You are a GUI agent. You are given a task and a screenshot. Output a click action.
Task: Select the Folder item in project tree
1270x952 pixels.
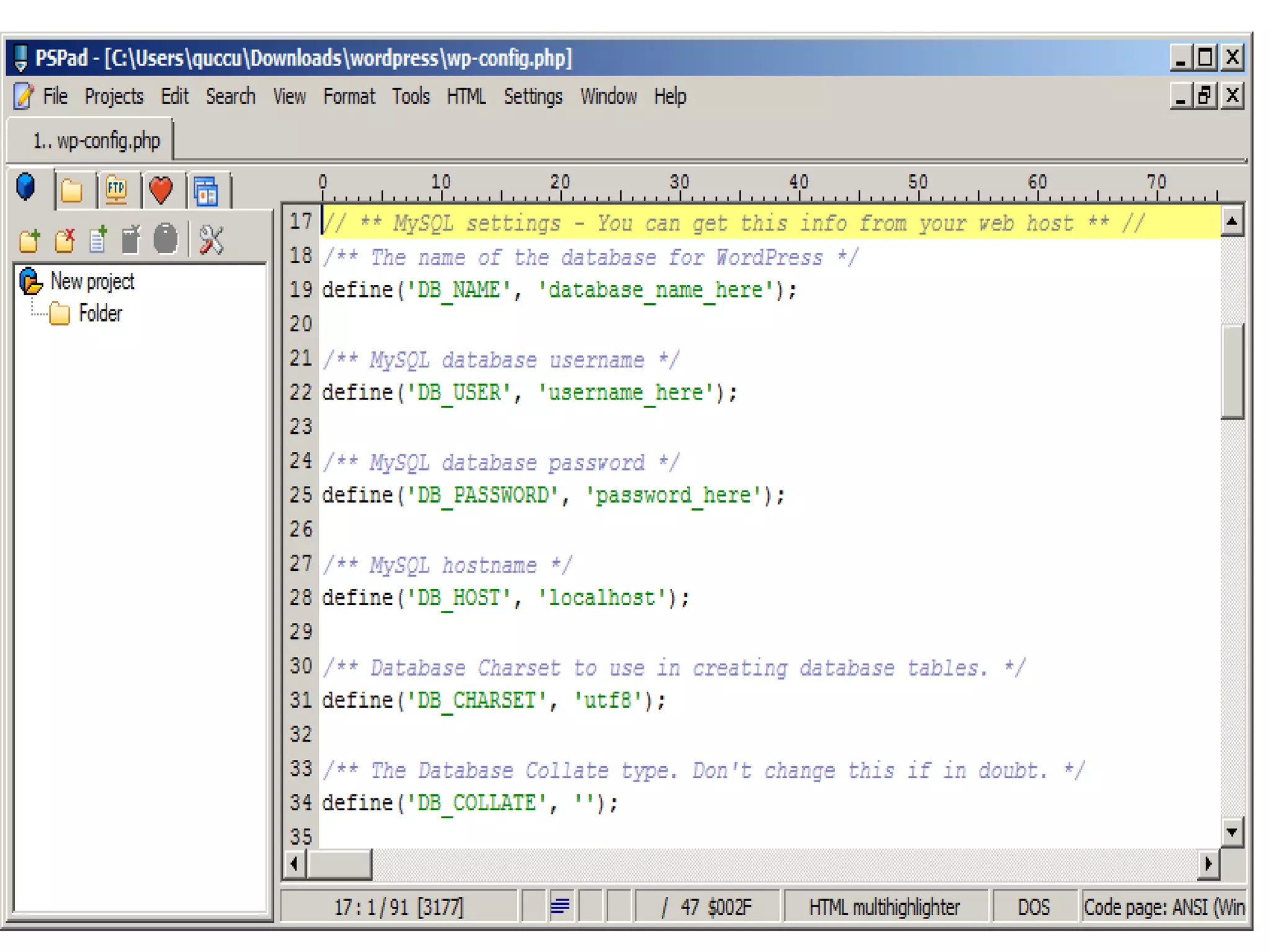[100, 314]
